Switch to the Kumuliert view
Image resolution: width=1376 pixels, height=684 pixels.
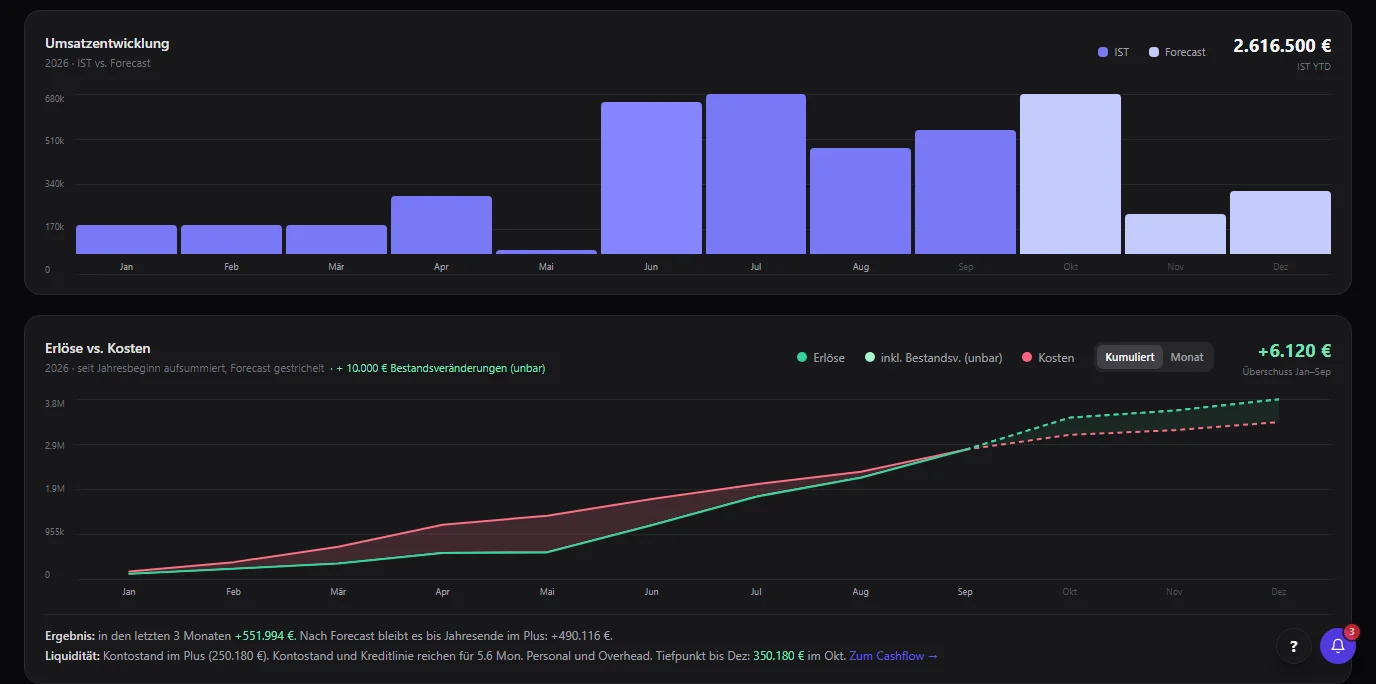click(x=1130, y=357)
